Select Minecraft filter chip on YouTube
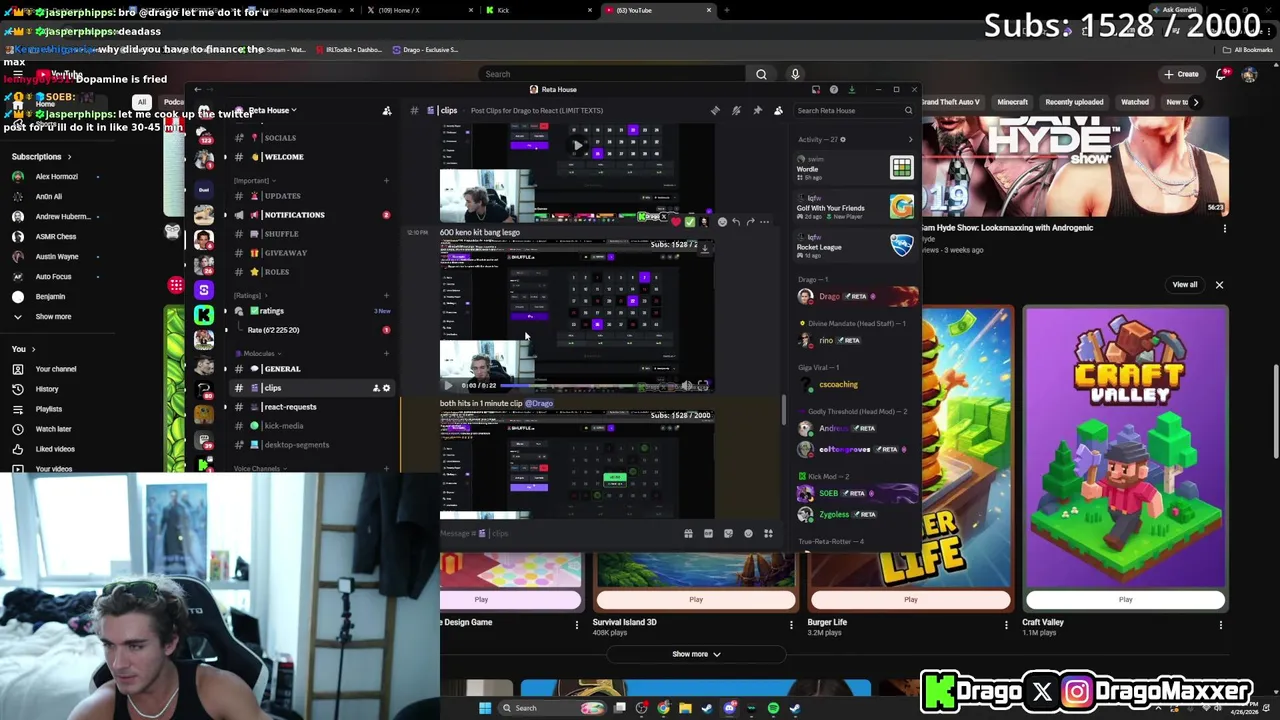1280x720 pixels. click(1012, 102)
